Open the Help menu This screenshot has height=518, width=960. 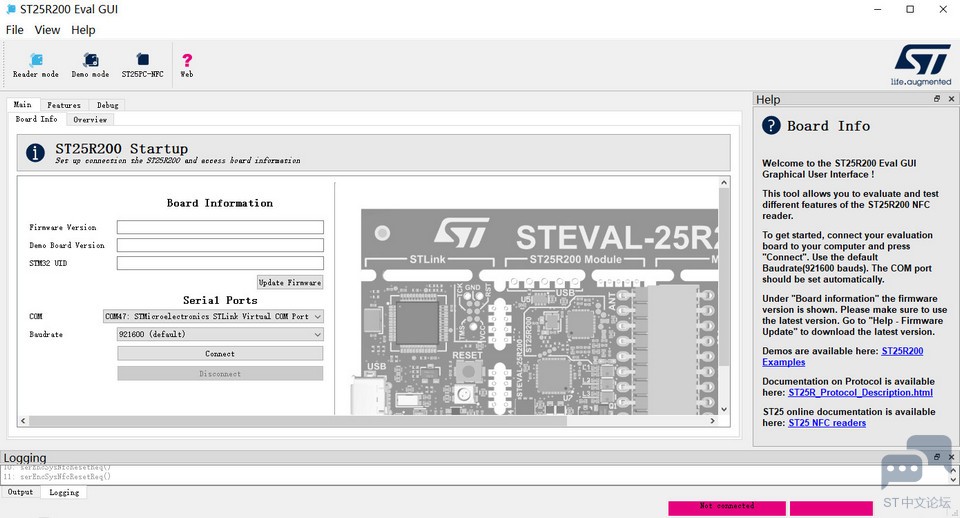click(x=83, y=29)
